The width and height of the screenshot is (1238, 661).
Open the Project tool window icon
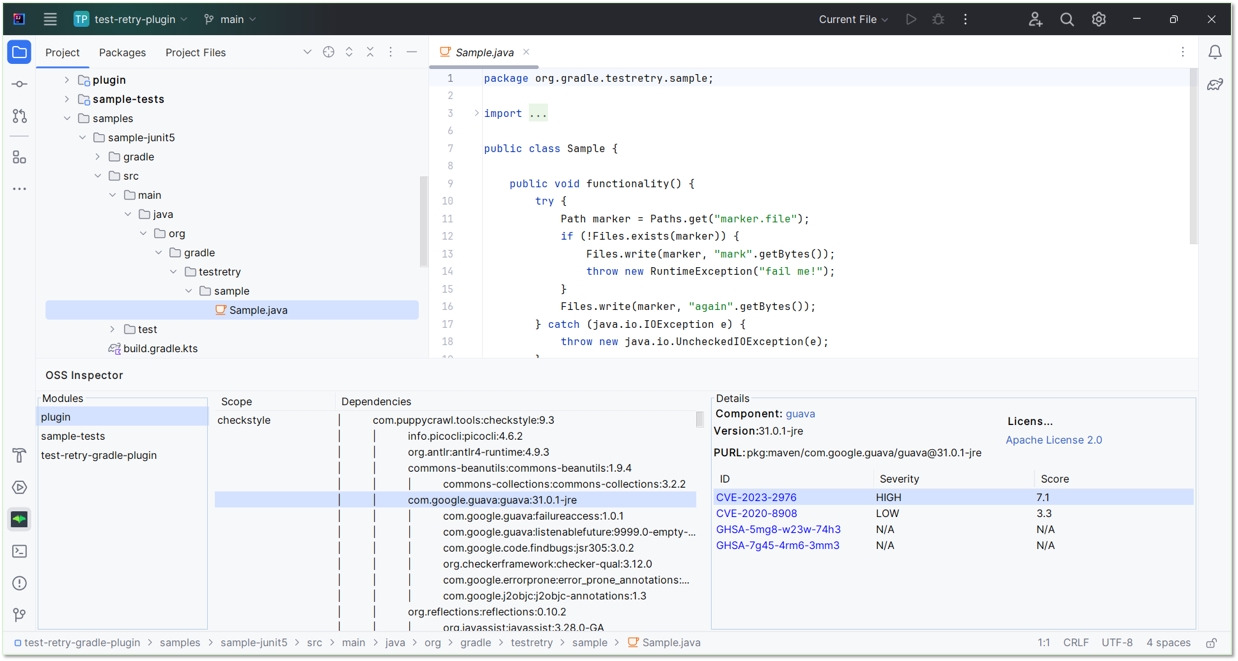[x=19, y=52]
